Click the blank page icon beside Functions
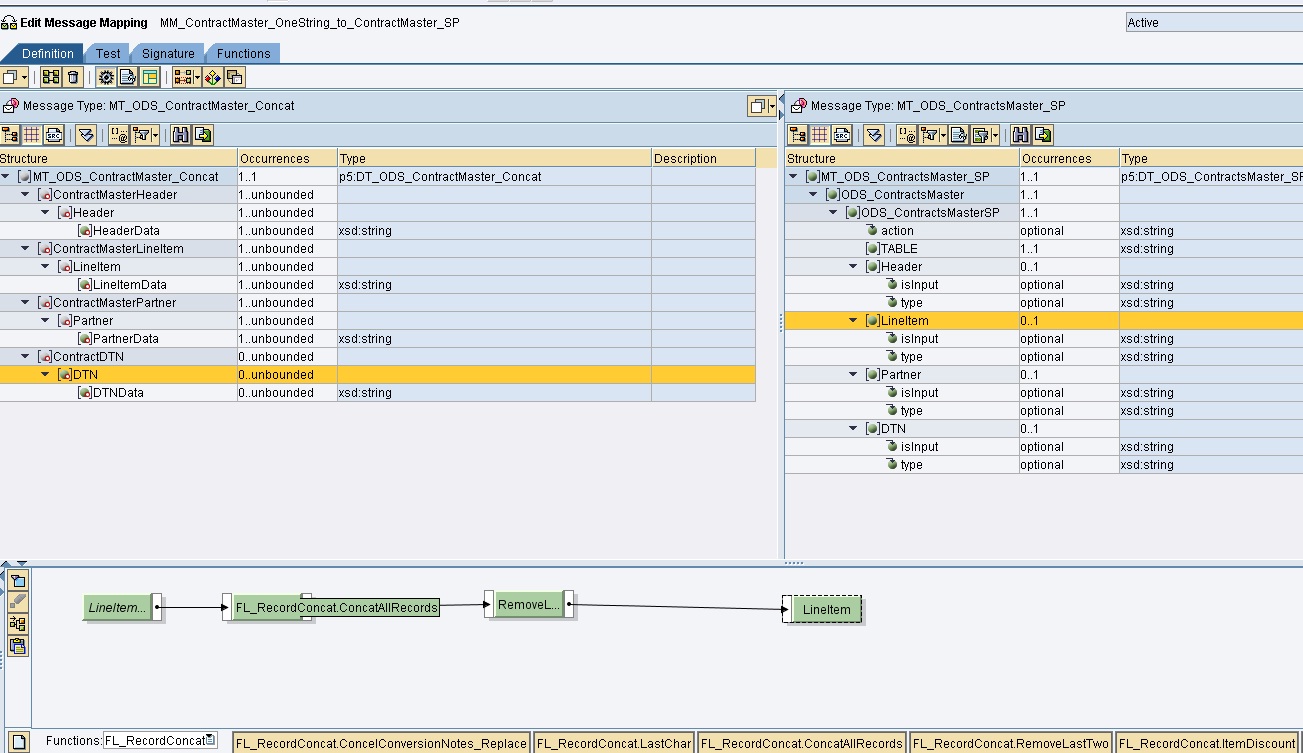This screenshot has height=753, width=1303. tap(18, 741)
